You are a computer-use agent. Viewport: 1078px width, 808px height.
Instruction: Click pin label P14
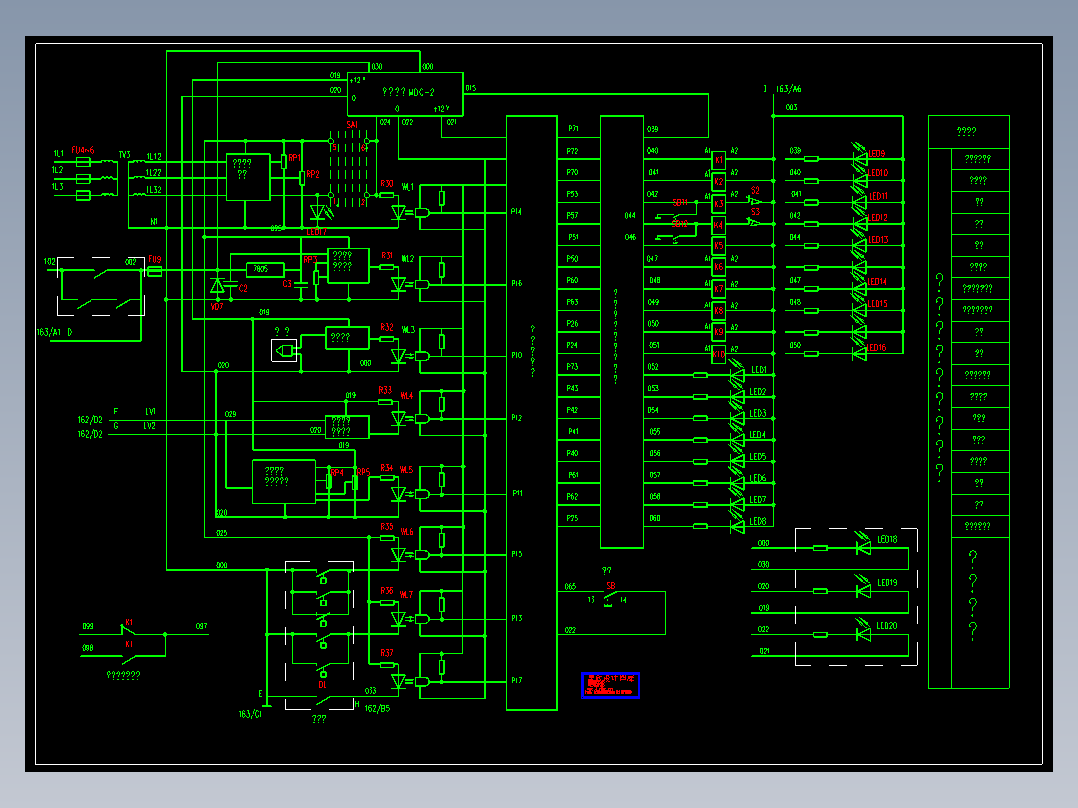pyautogui.click(x=516, y=212)
